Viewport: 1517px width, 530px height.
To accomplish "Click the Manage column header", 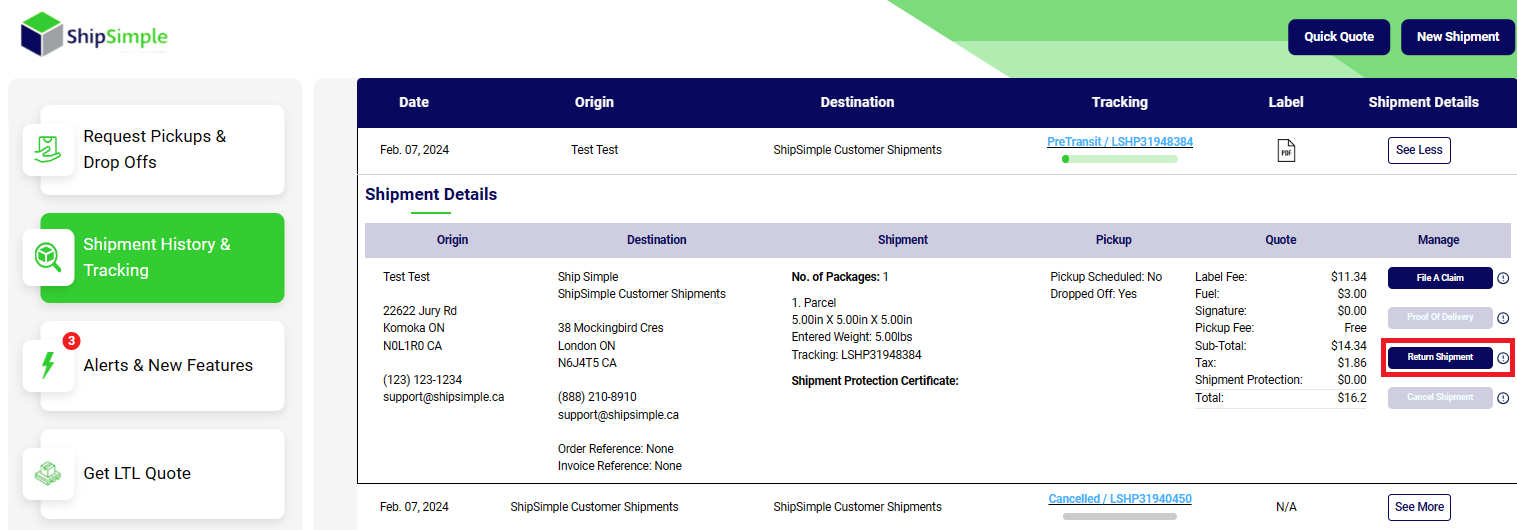I will [1438, 240].
